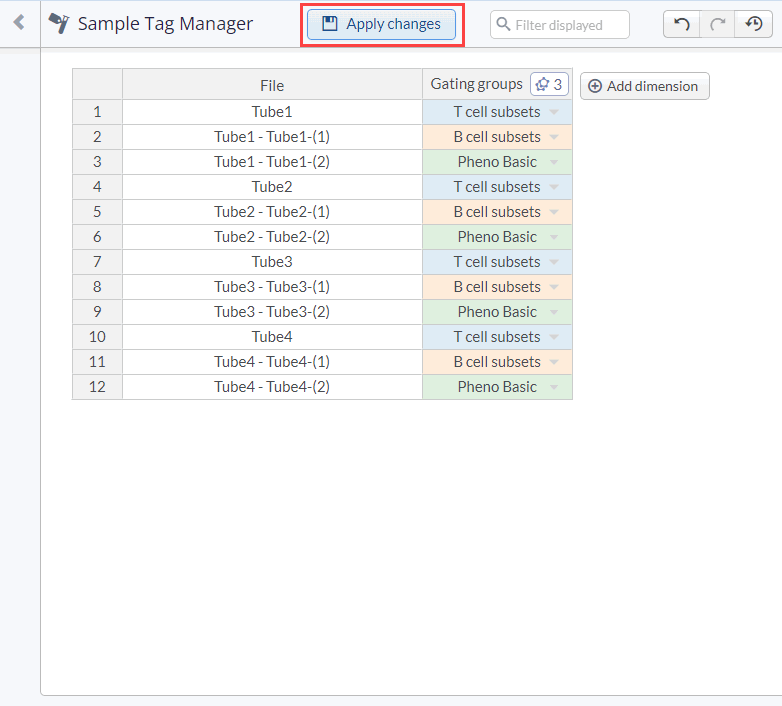Click the Tube2 - Tube2-(1) file cell
This screenshot has height=706, width=782.
coord(272,212)
